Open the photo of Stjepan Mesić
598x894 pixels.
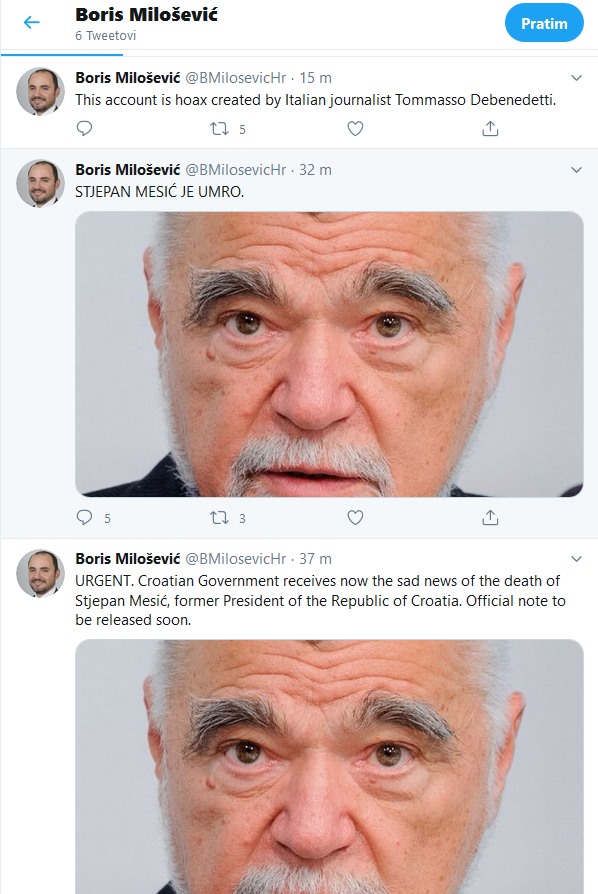point(328,355)
